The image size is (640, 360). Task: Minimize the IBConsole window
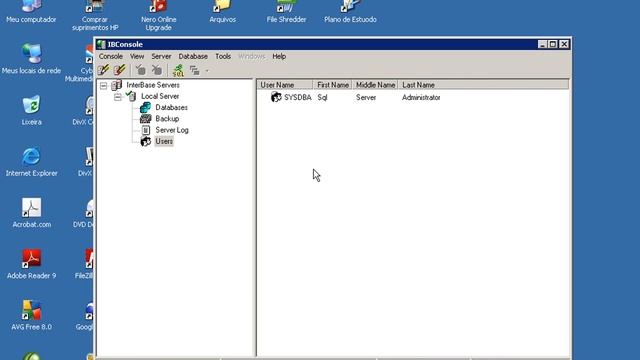click(x=542, y=44)
